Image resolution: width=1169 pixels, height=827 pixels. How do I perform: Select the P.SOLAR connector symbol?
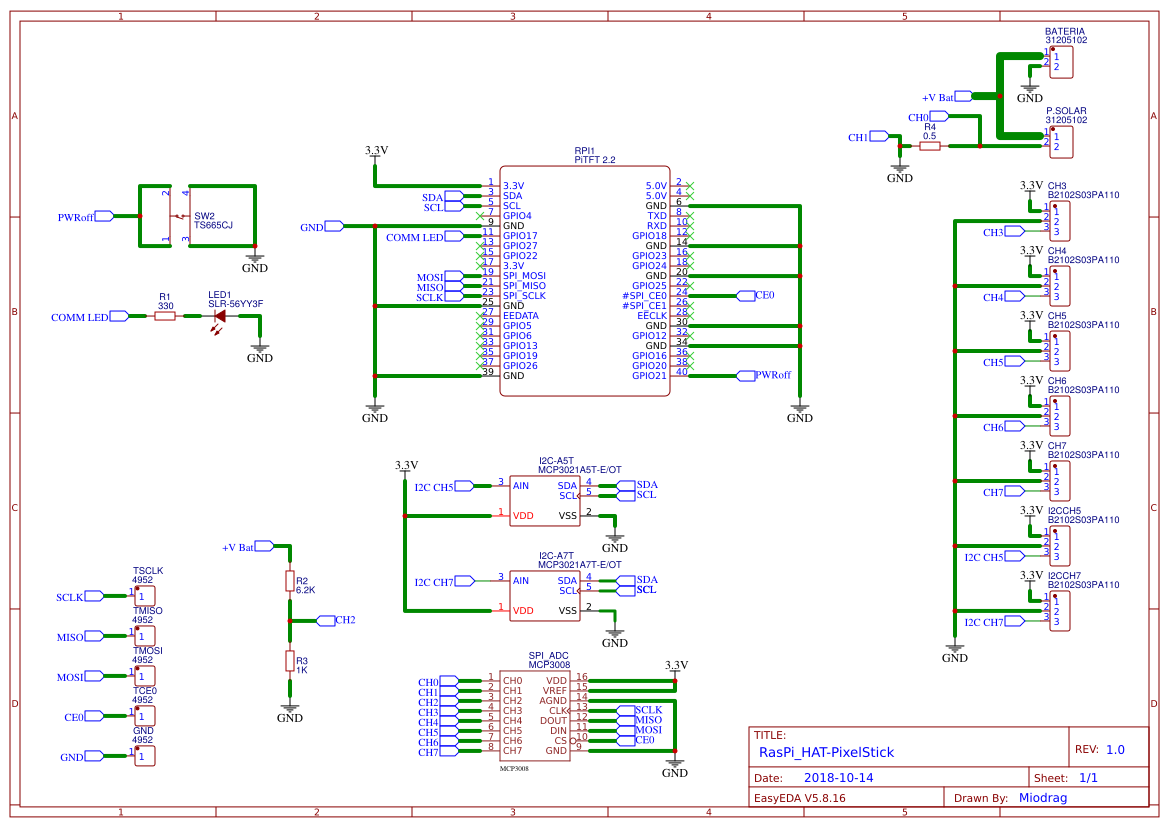[1060, 140]
